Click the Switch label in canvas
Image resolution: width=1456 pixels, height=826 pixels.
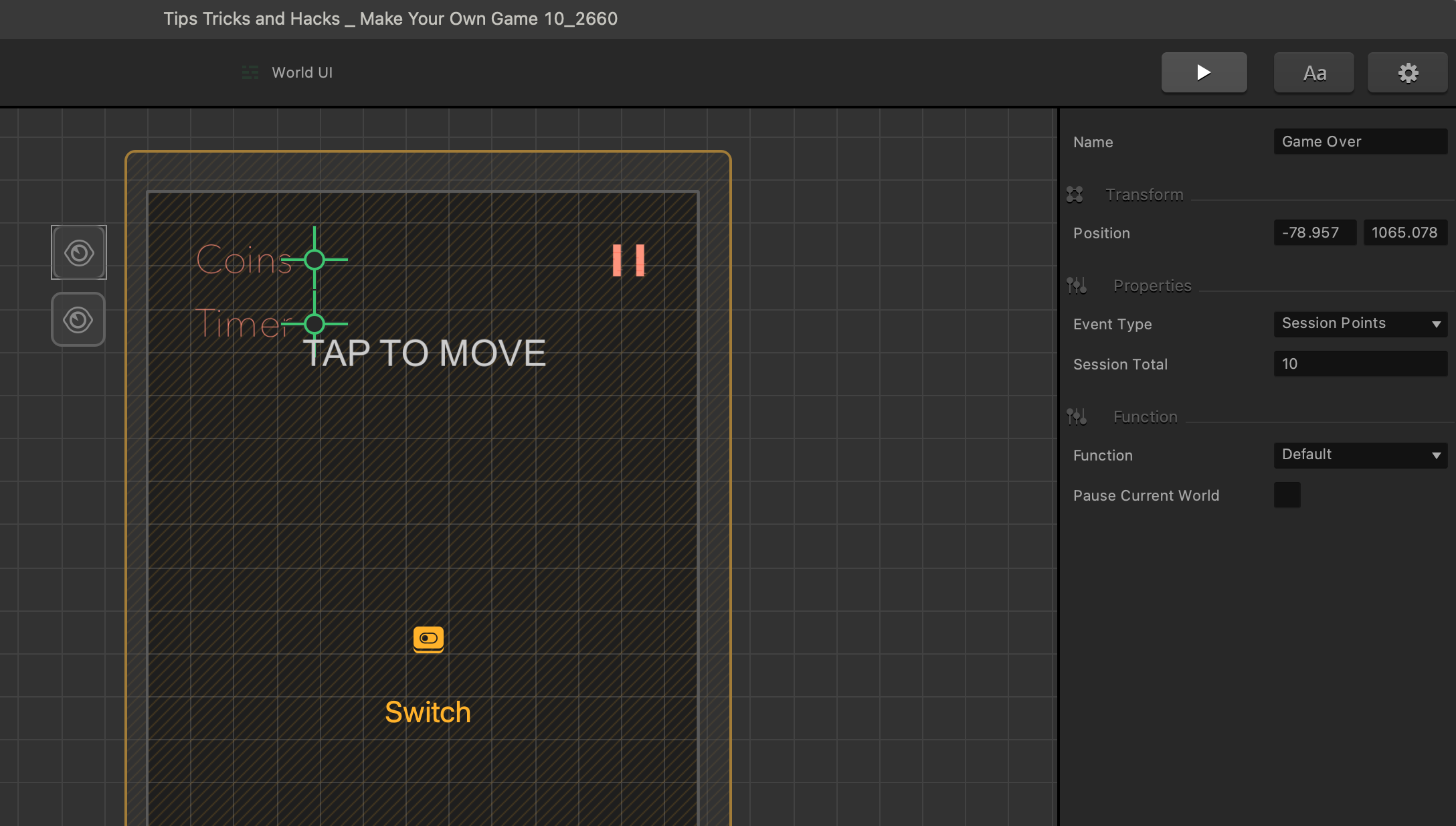[428, 712]
